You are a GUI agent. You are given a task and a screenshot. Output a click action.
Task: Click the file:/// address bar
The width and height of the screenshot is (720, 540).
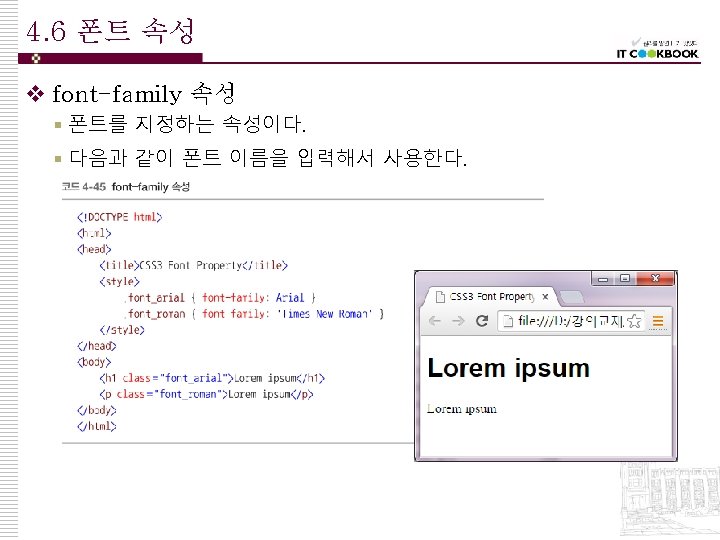point(571,321)
